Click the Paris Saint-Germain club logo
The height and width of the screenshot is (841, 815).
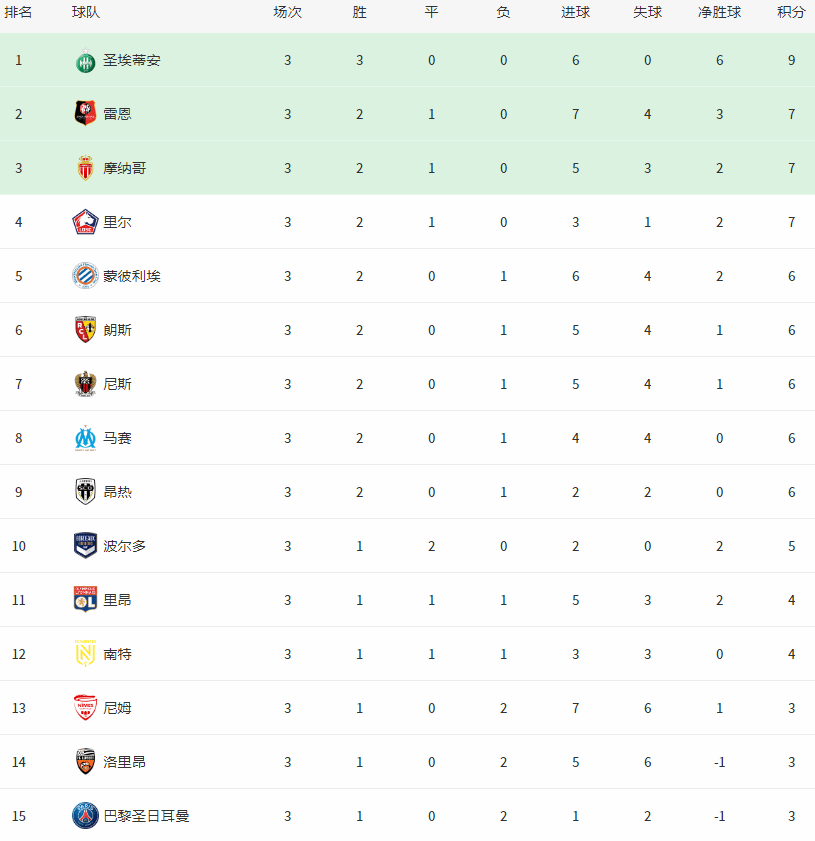tap(85, 816)
